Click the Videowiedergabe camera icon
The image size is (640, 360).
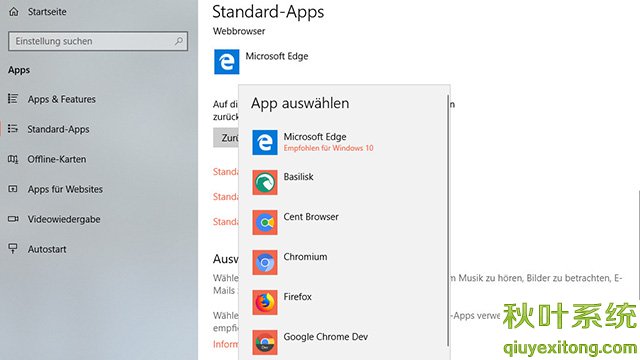pos(13,219)
